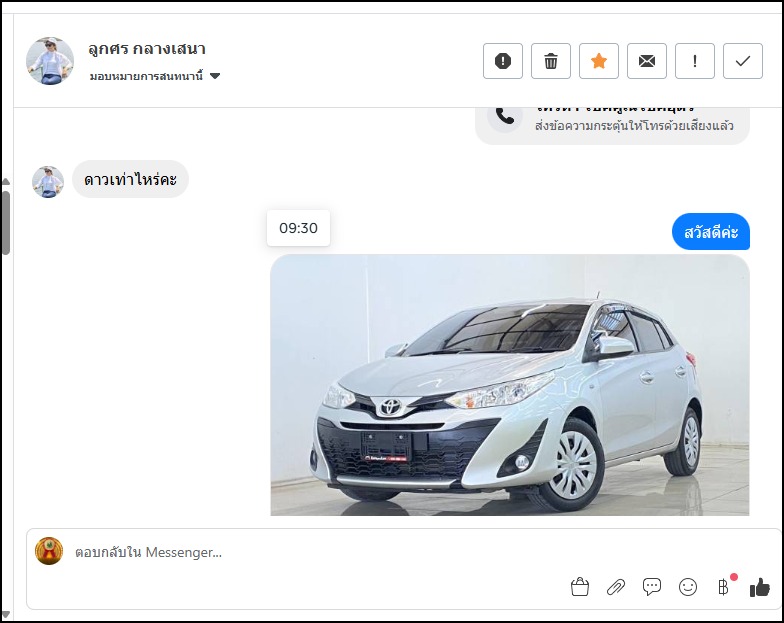Select the customer message ดาวเท่าไหร่คะ

130,180
